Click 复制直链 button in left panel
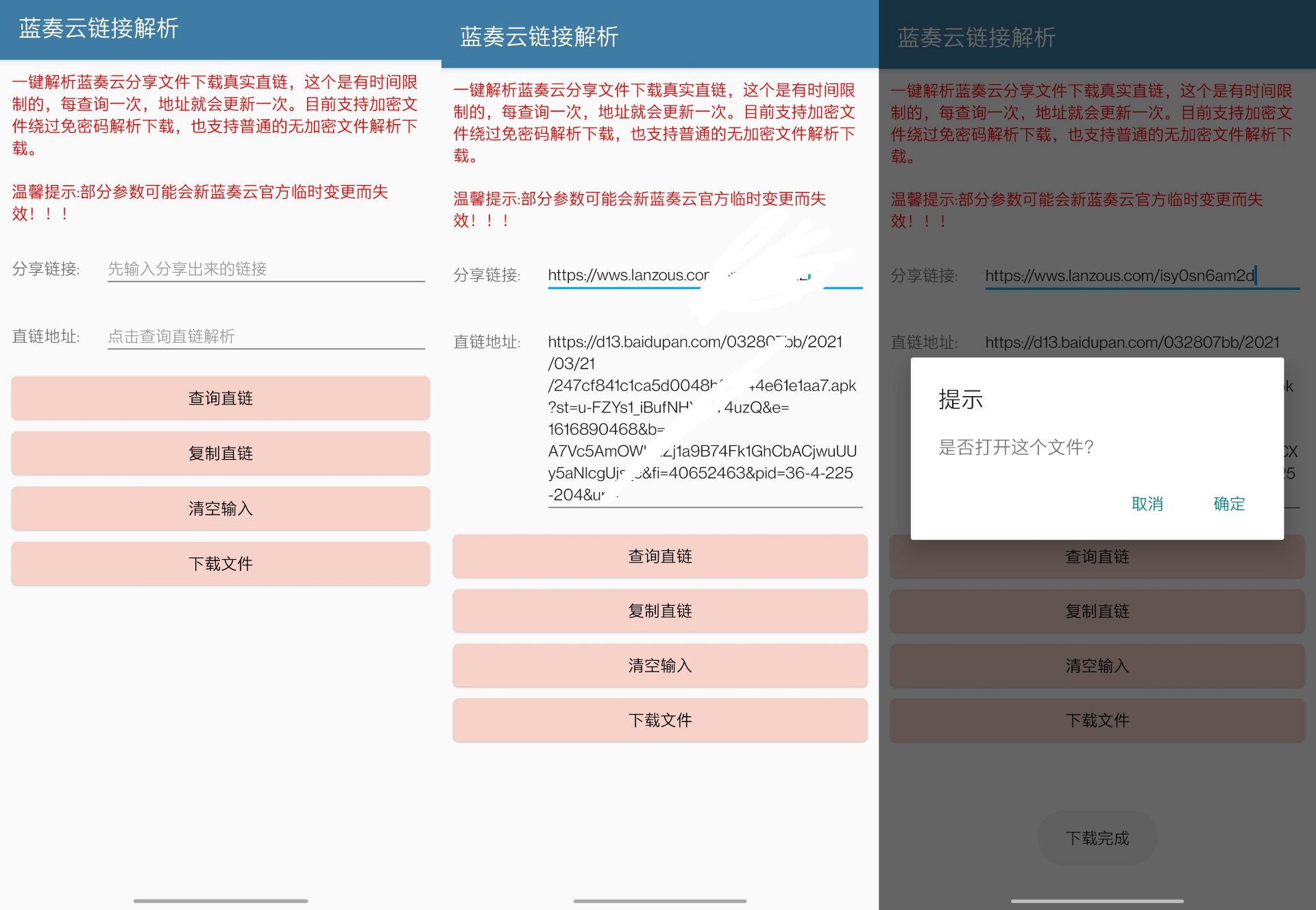Image resolution: width=1316 pixels, height=910 pixels. [x=220, y=453]
